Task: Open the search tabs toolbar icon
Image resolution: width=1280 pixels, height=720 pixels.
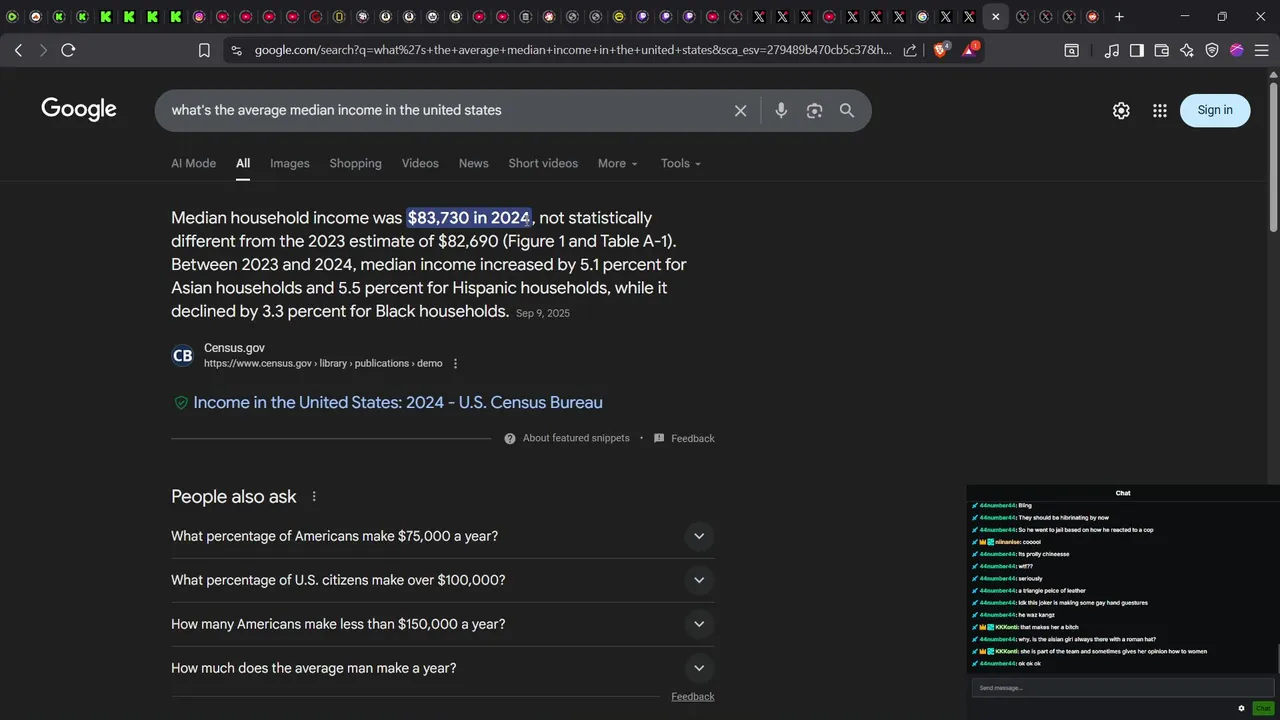Action: coord(1071,50)
